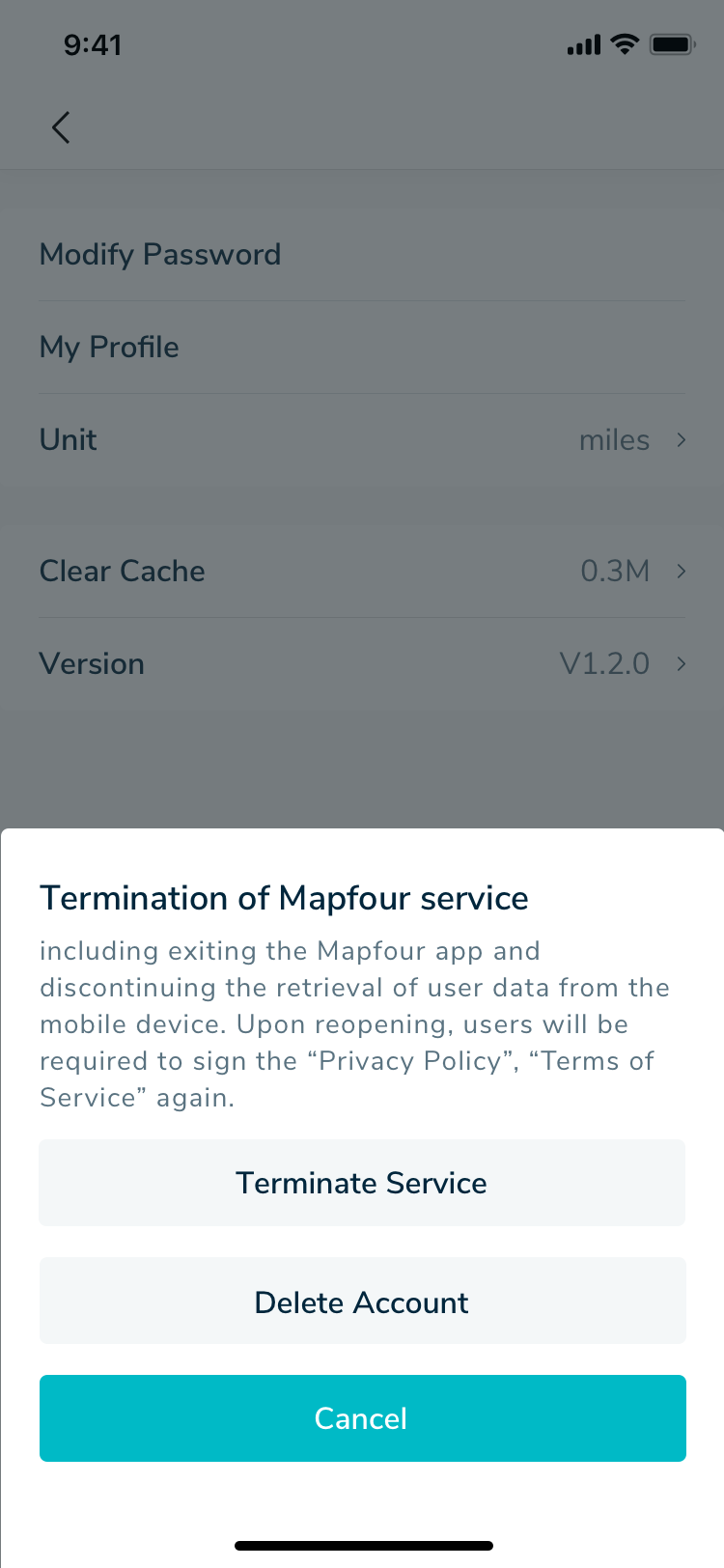
Task: Click the Wi-Fi status icon
Action: click(x=626, y=43)
